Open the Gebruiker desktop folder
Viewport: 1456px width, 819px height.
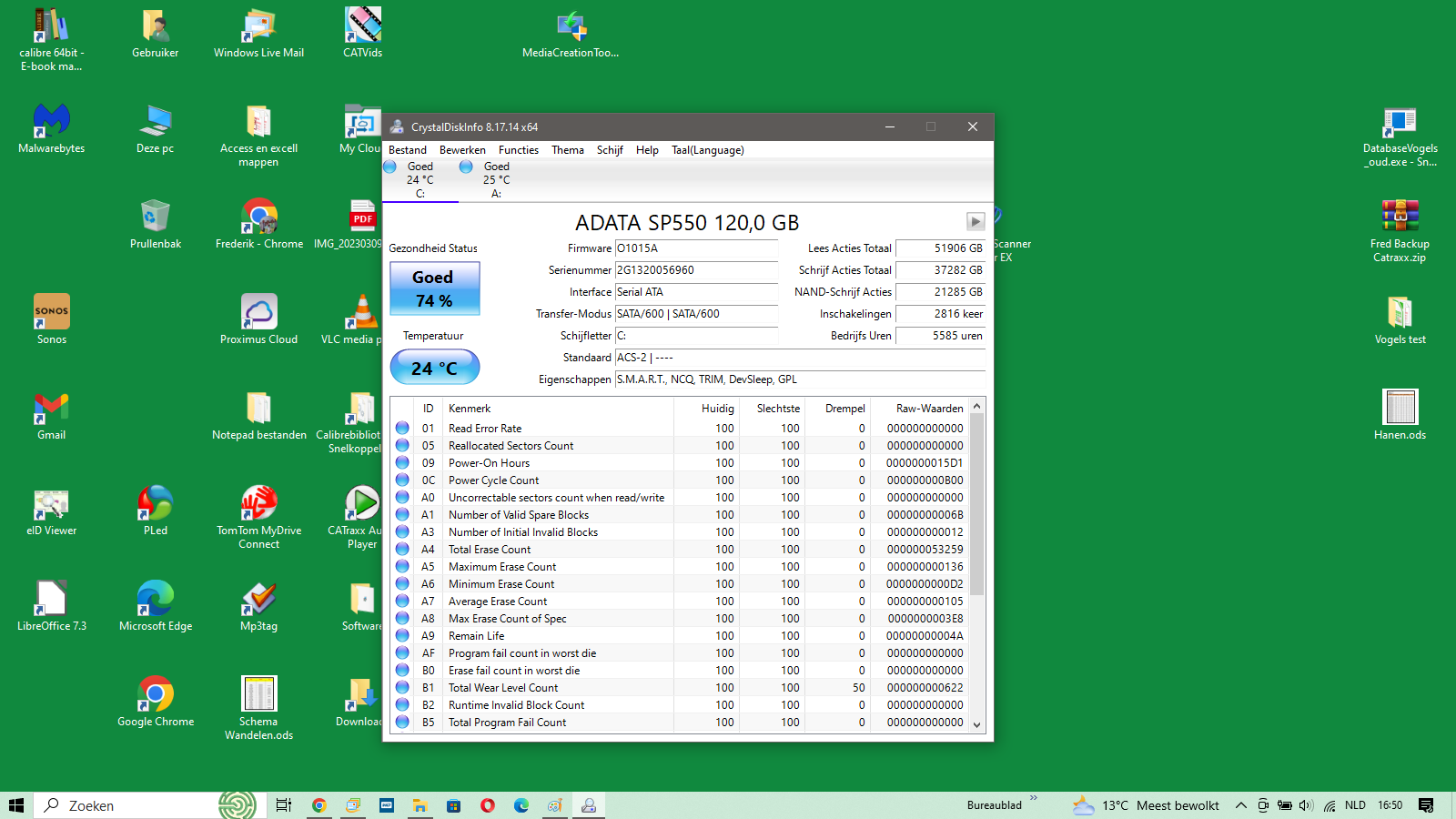pos(156,34)
